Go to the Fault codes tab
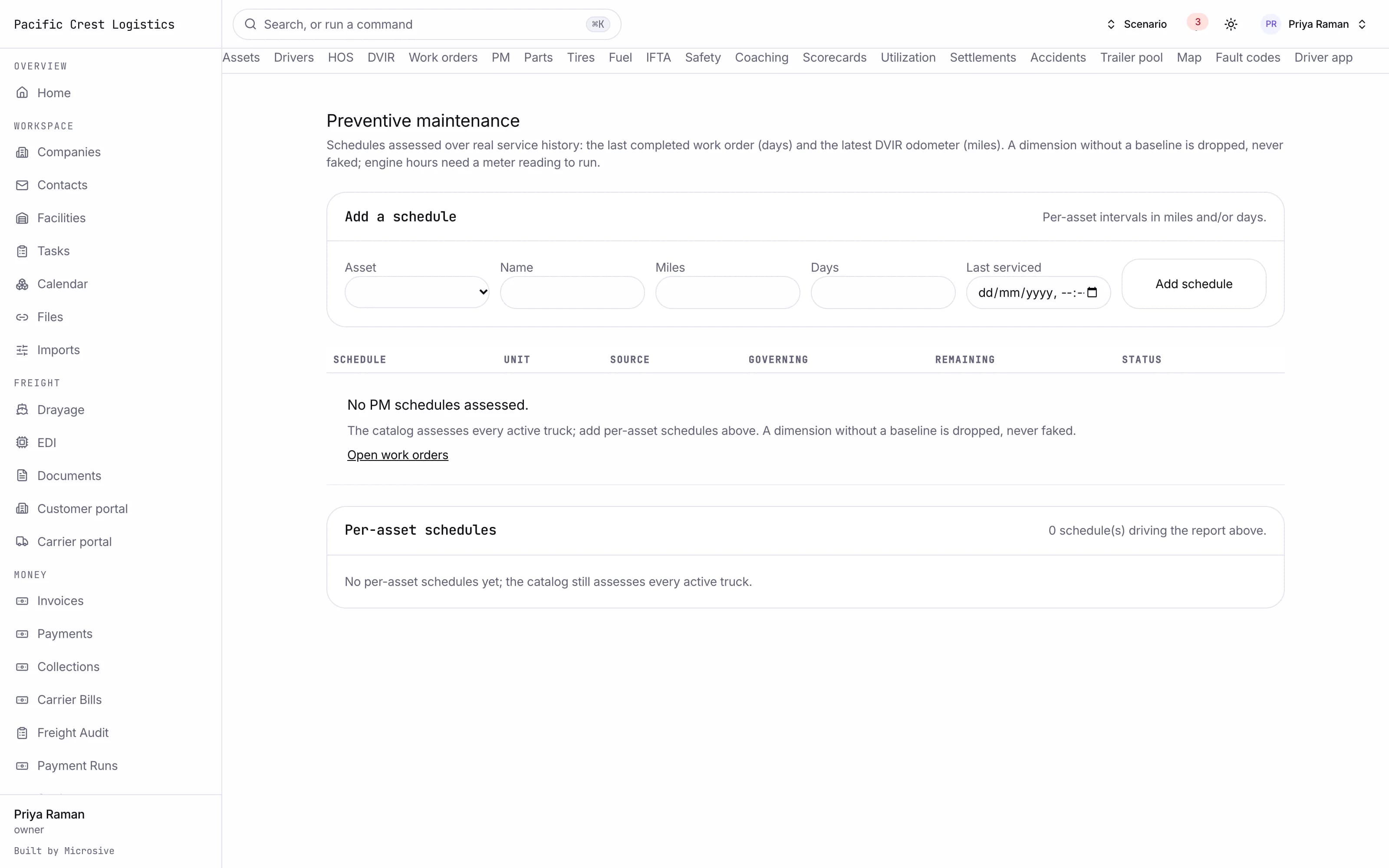The width and height of the screenshot is (1389, 868). [1248, 57]
